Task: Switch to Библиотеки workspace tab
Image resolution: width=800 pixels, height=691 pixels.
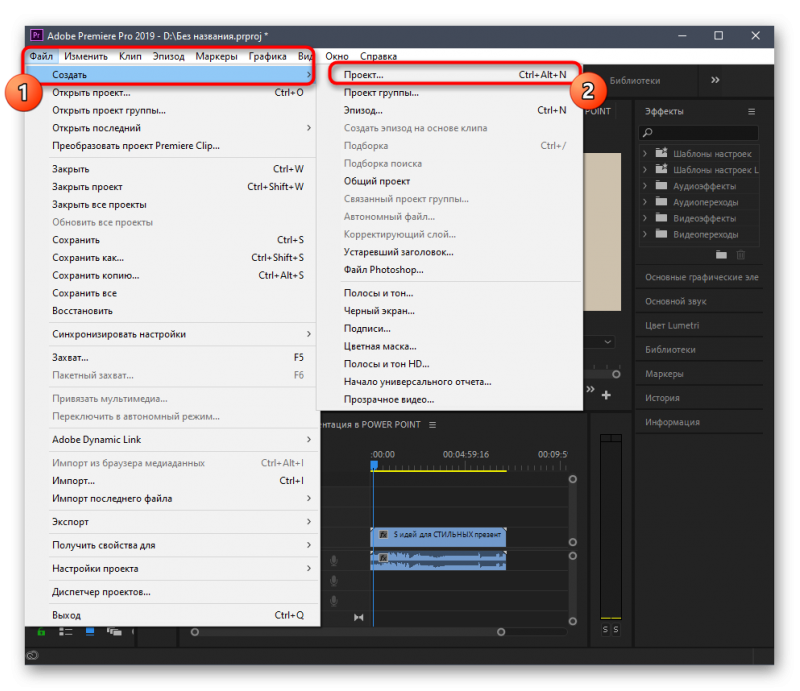Action: click(635, 81)
